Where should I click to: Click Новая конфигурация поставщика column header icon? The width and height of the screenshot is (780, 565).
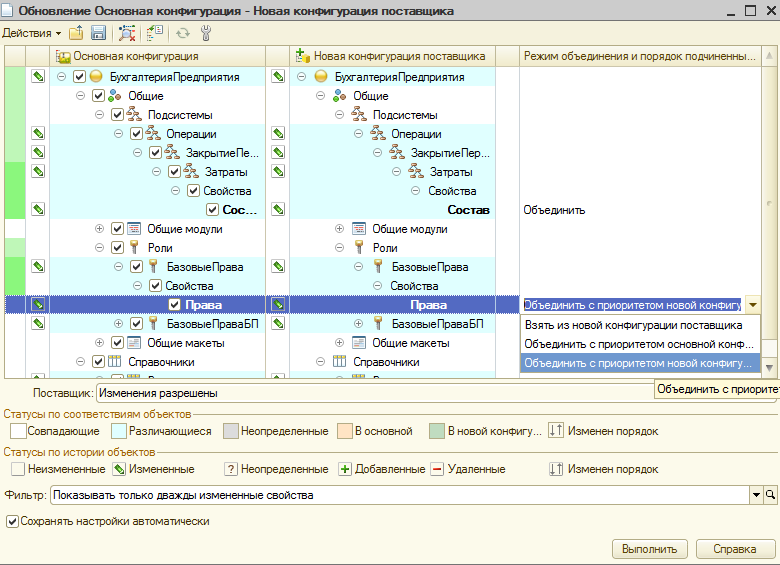click(x=302, y=56)
